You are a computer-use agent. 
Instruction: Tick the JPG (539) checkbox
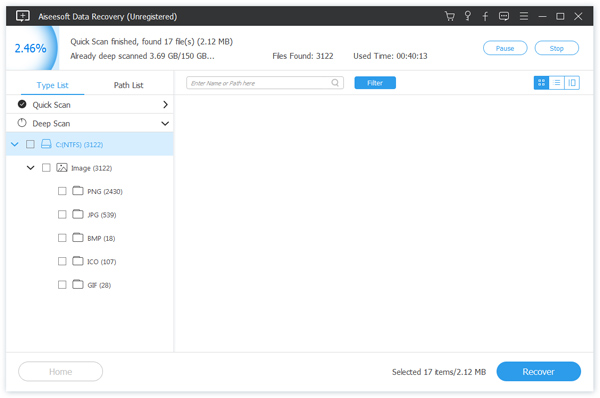(62, 214)
